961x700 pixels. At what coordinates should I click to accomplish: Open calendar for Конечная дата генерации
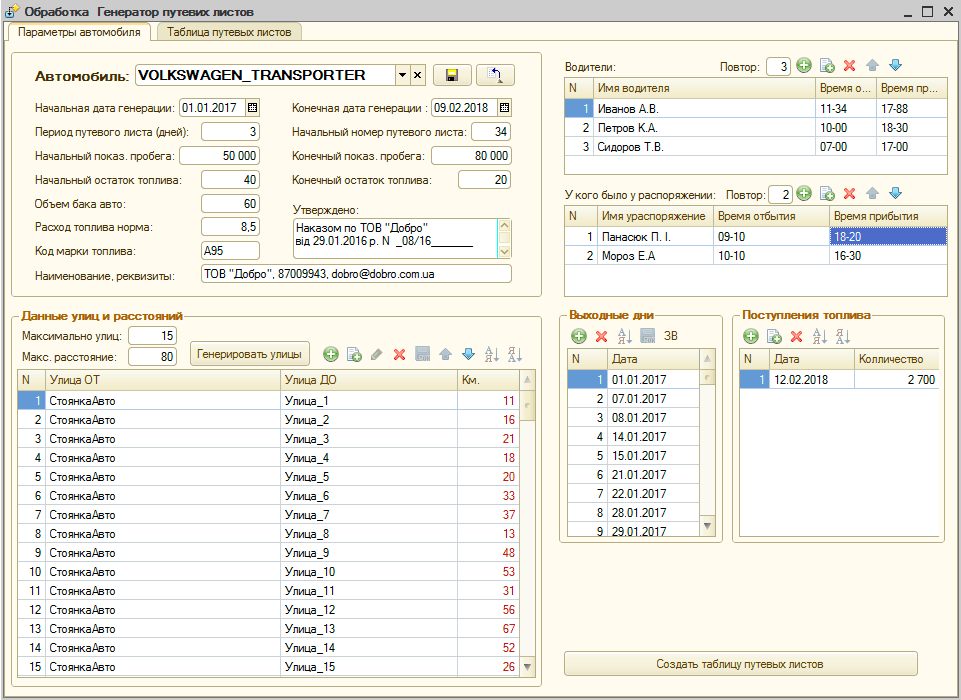click(x=504, y=108)
